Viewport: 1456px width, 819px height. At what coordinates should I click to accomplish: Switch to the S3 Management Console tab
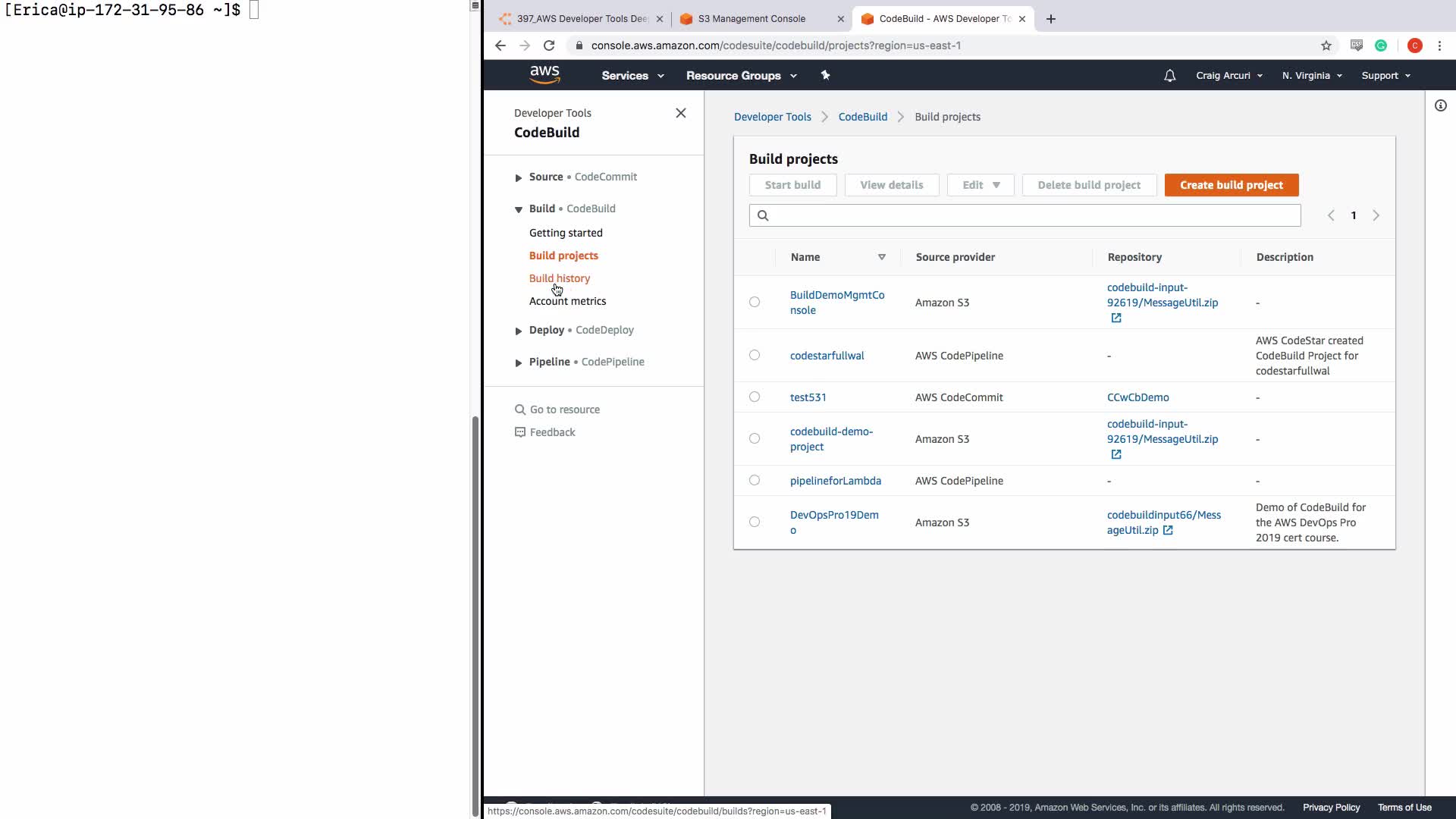click(751, 19)
